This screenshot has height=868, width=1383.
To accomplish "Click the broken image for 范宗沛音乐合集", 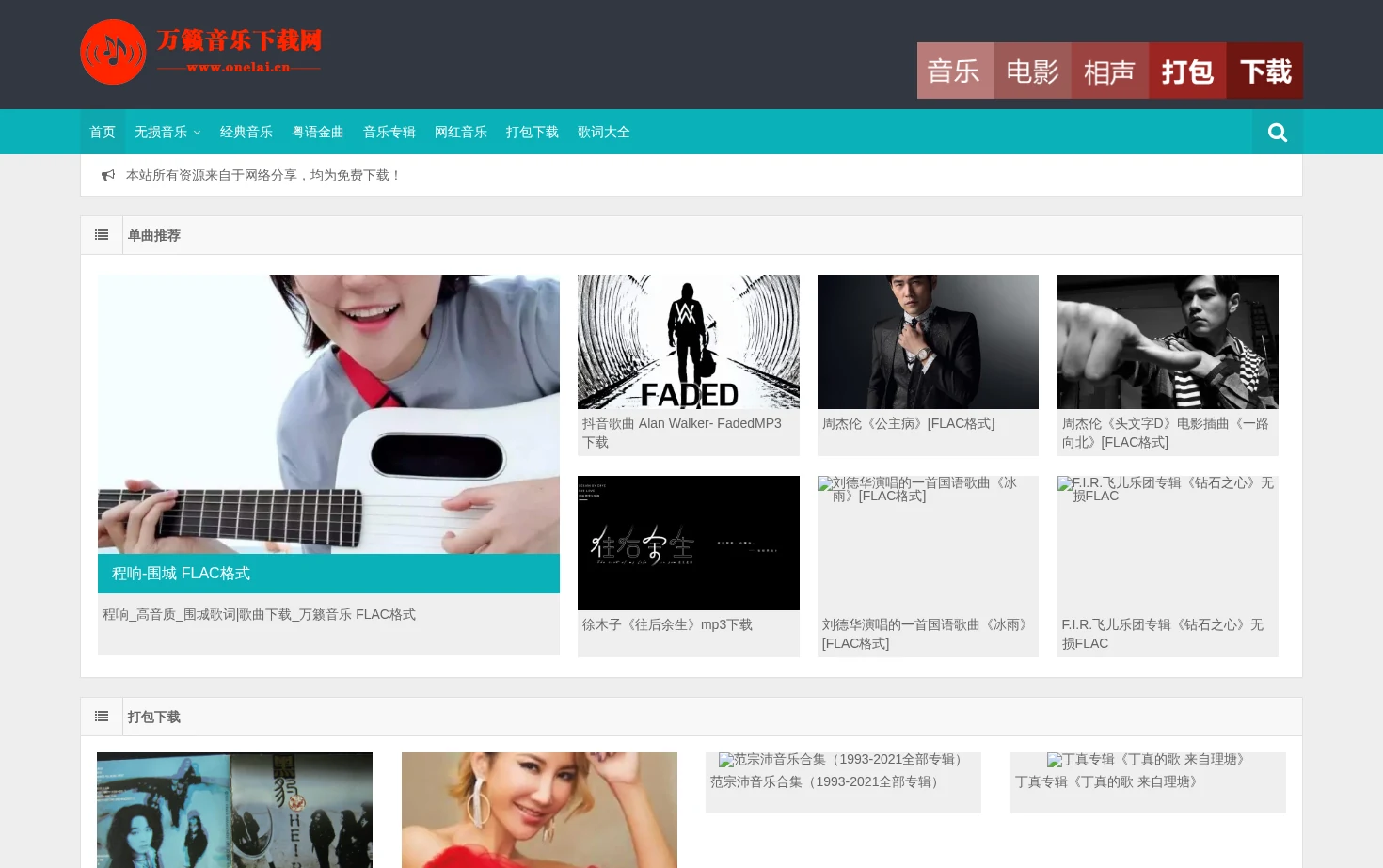I will point(843,759).
